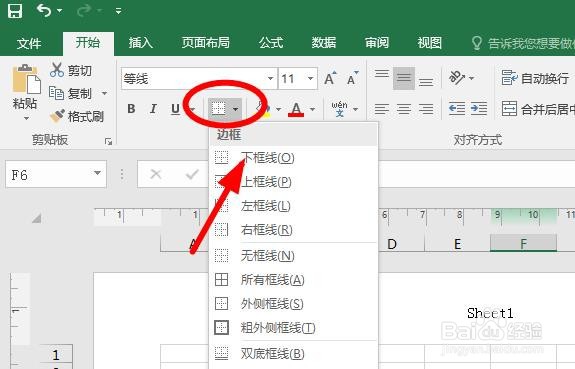Click the Borders icon button

tap(219, 109)
